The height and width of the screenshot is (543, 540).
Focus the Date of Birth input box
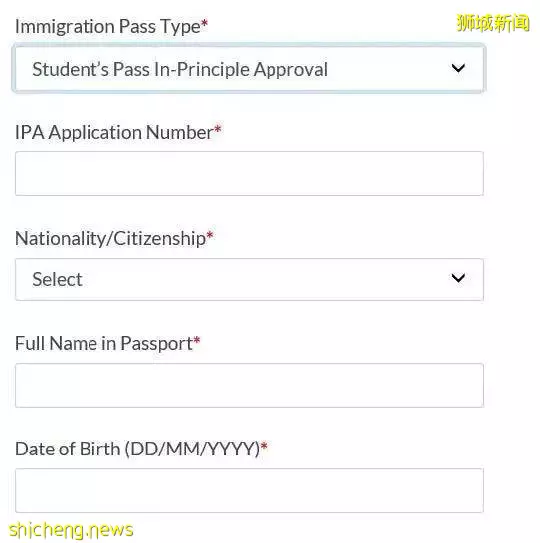click(x=249, y=490)
